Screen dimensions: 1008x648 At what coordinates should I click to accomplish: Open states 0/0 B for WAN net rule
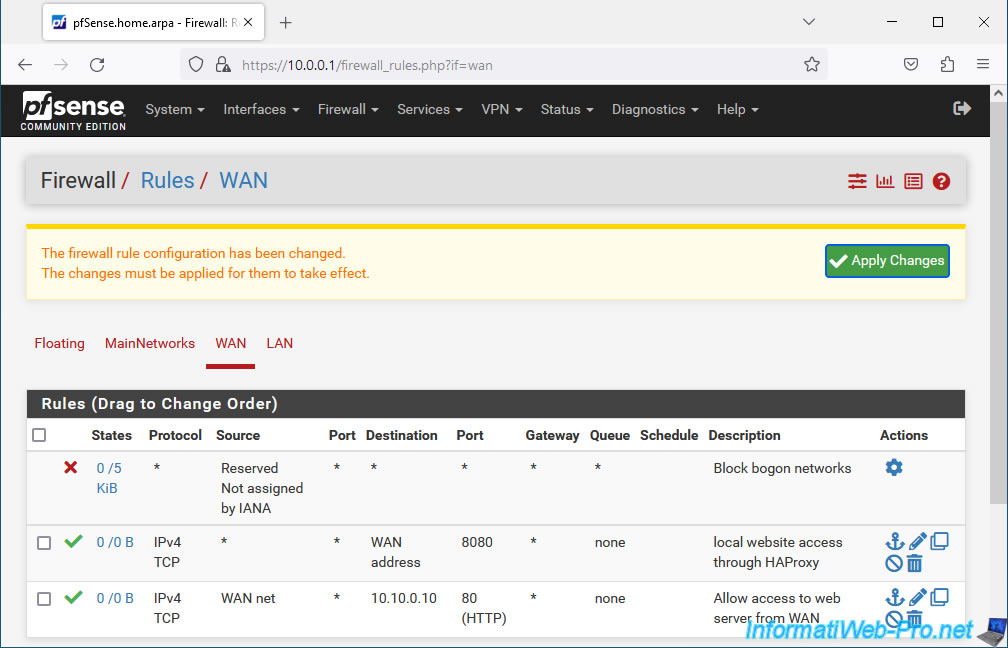(x=115, y=598)
